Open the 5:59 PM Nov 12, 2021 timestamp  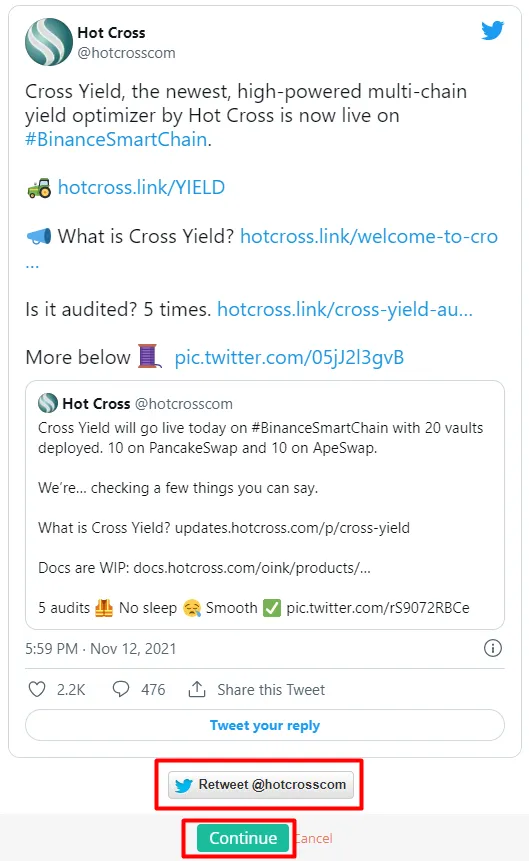tap(101, 648)
